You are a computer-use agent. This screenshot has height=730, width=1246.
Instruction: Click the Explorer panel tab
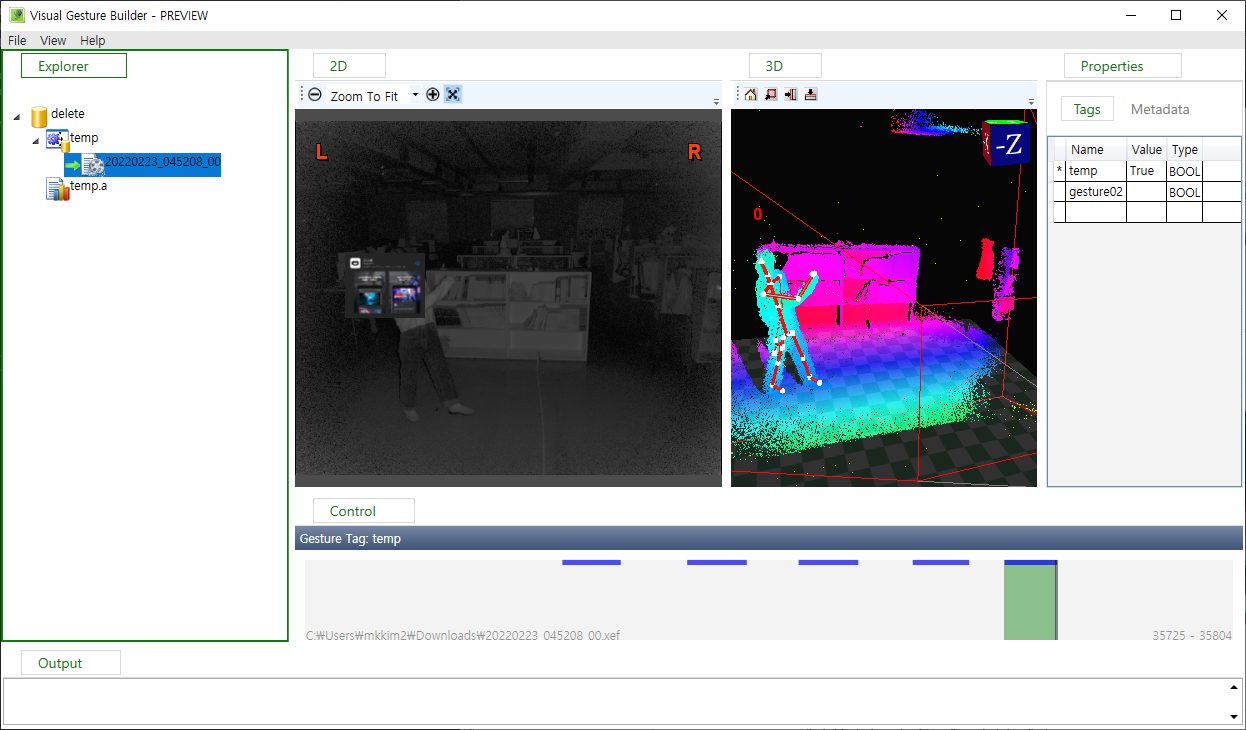(74, 66)
